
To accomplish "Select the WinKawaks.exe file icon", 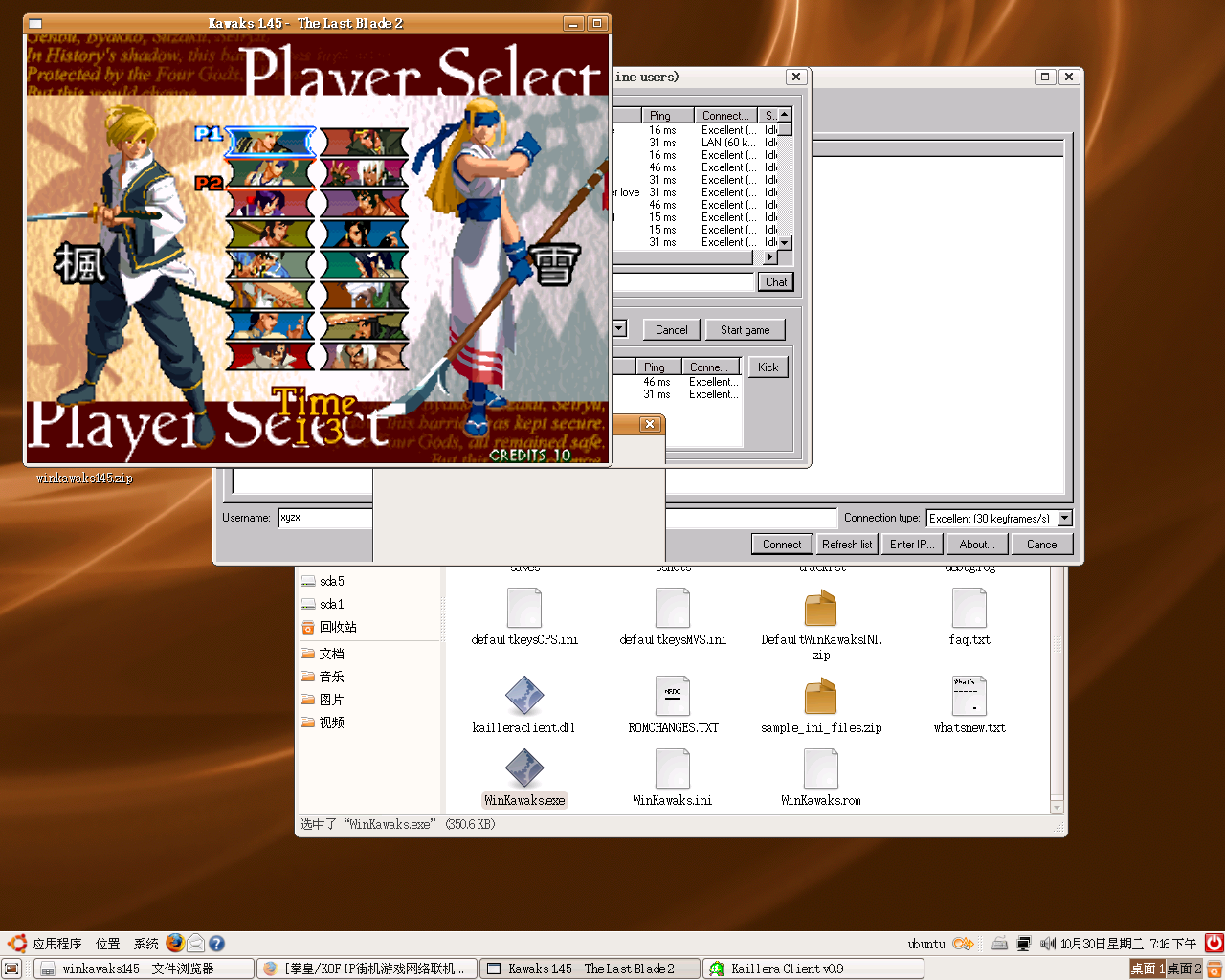I will tap(524, 768).
